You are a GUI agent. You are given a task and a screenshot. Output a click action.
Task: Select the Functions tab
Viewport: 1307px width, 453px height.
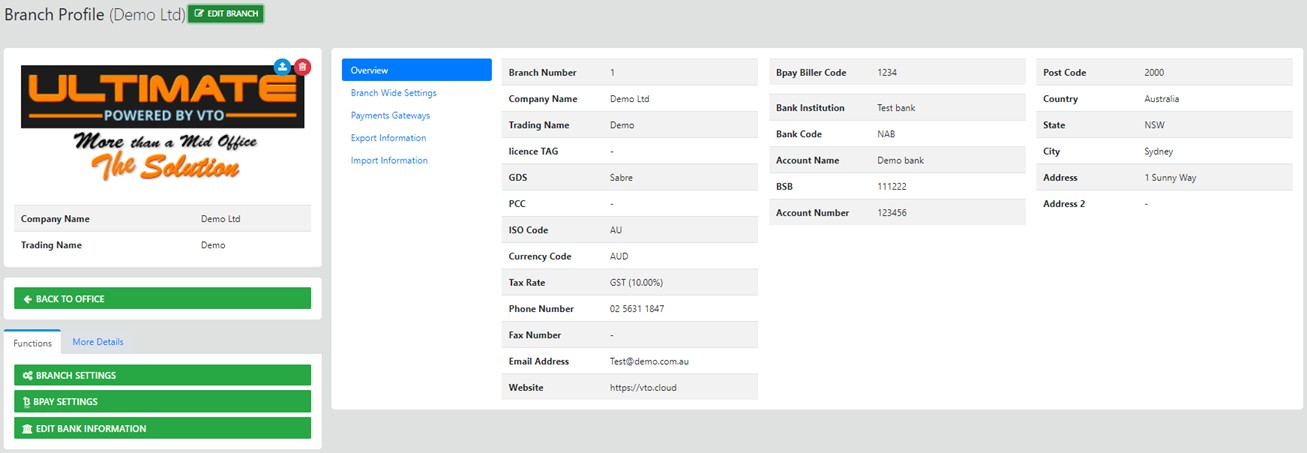click(33, 343)
